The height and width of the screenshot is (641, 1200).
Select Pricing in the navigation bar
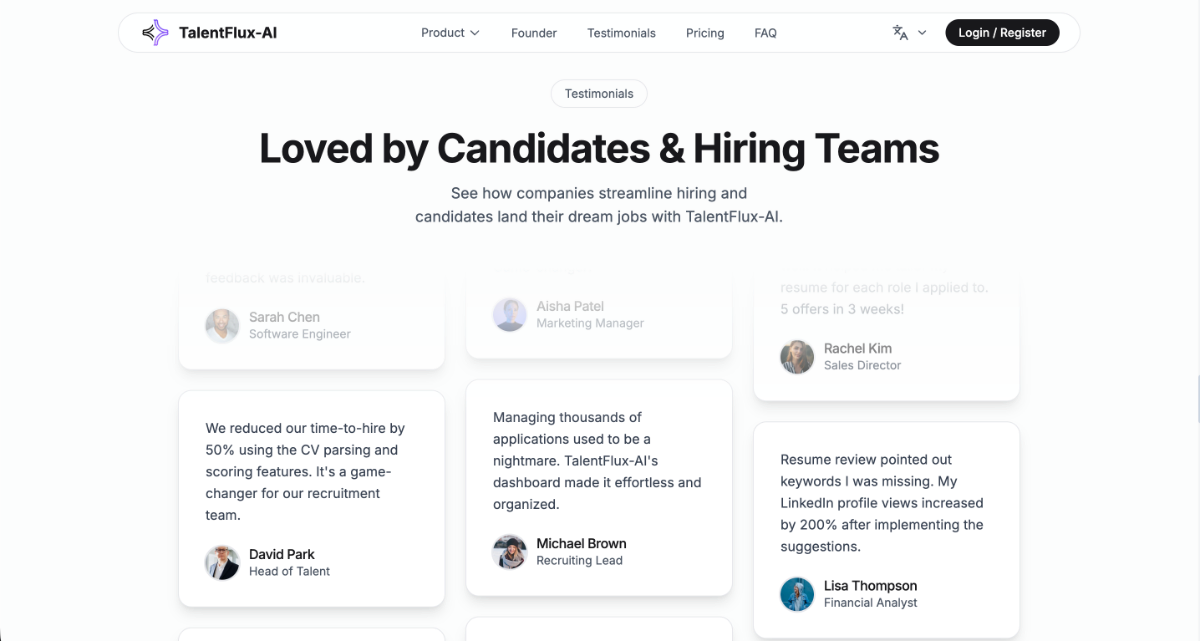705,32
